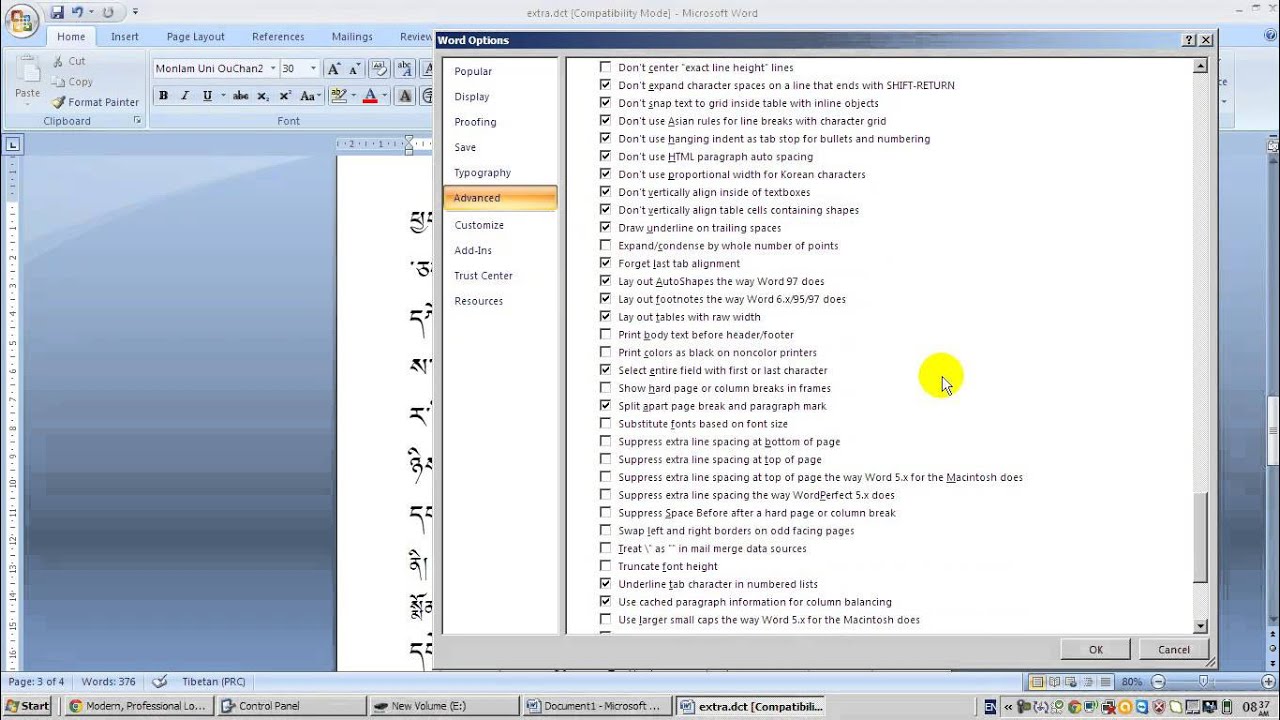Click the Save icon in Quick Access Toolbar

[x=57, y=12]
